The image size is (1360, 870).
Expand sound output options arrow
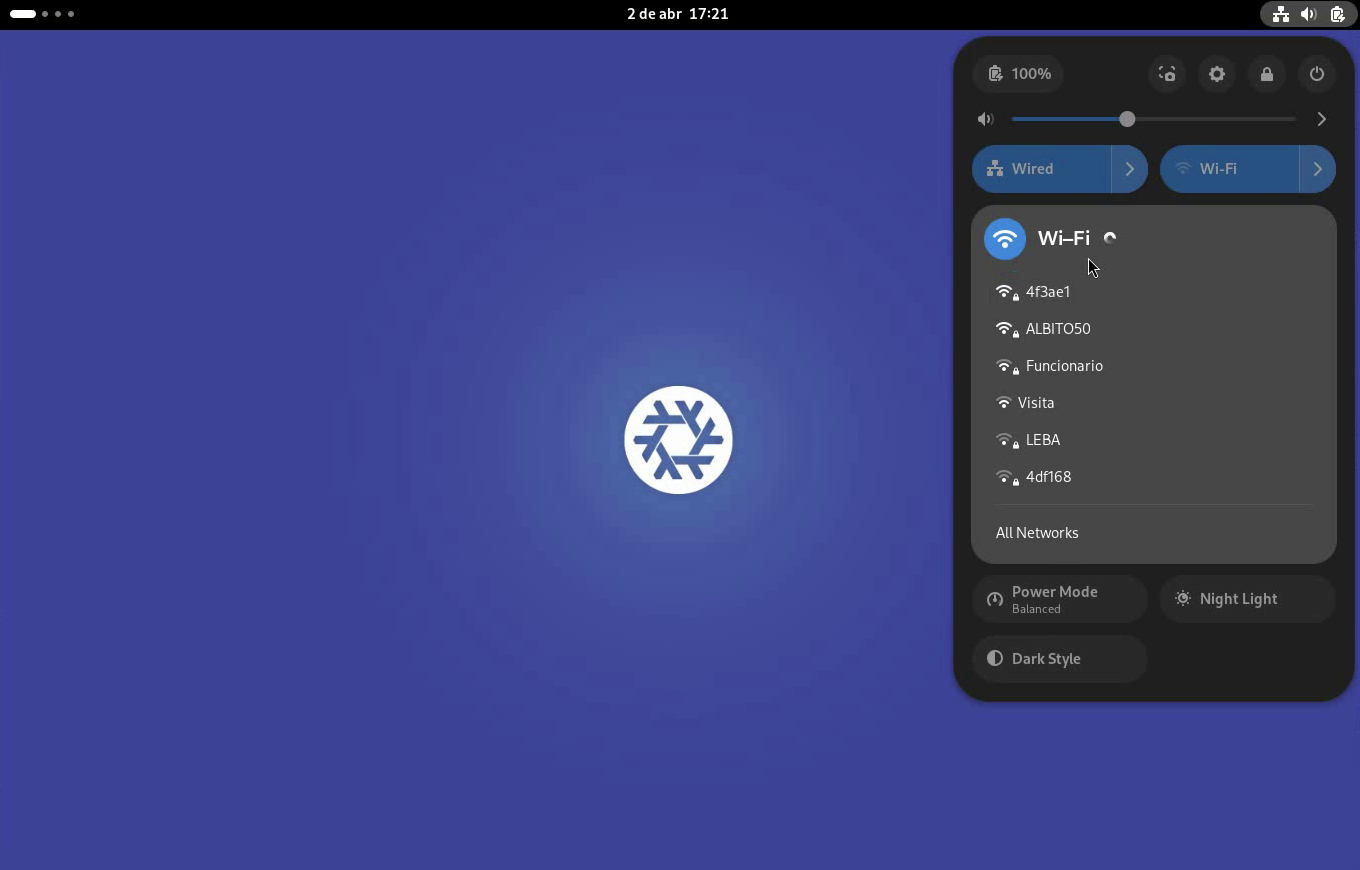1322,119
